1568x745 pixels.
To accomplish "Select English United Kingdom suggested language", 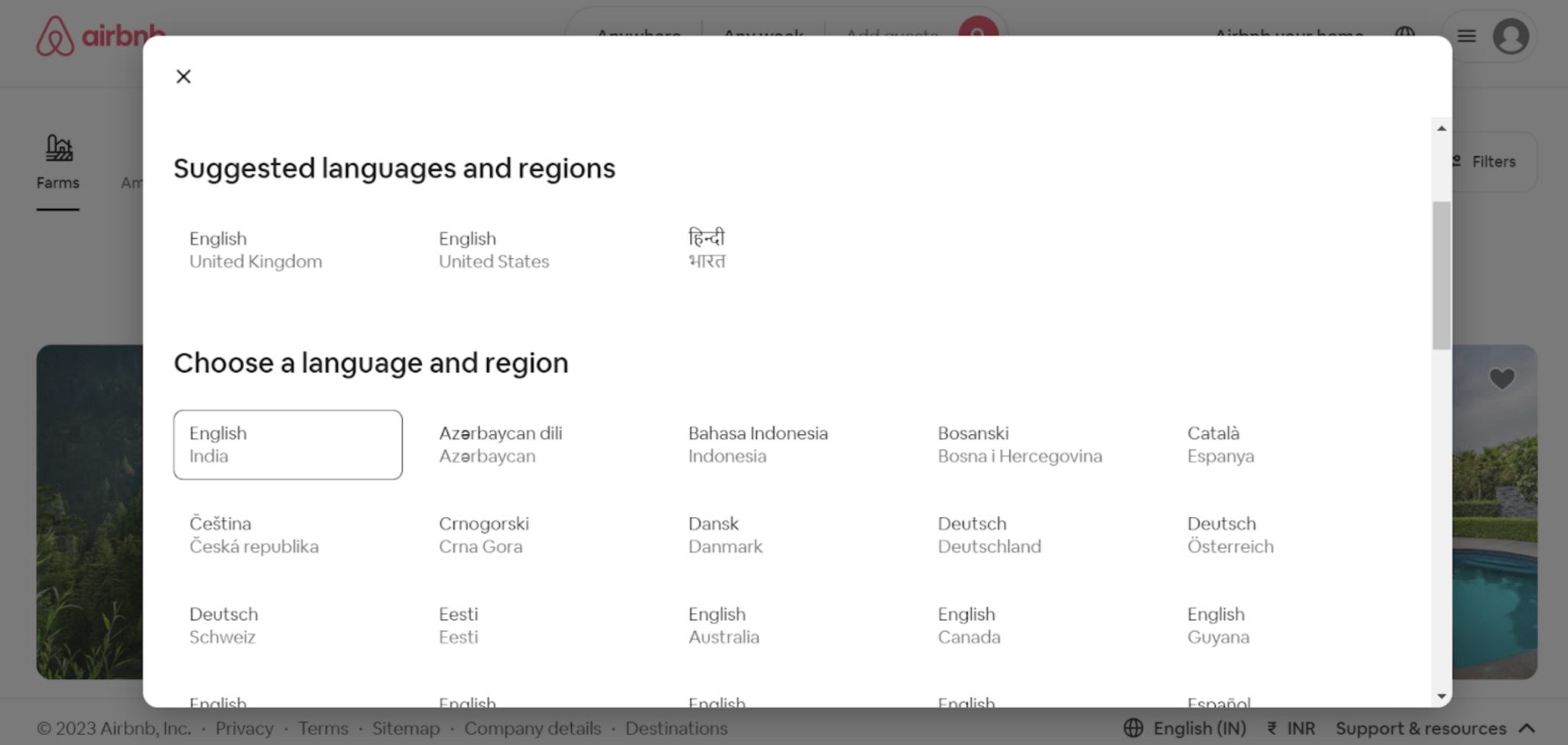I will coord(256,250).
